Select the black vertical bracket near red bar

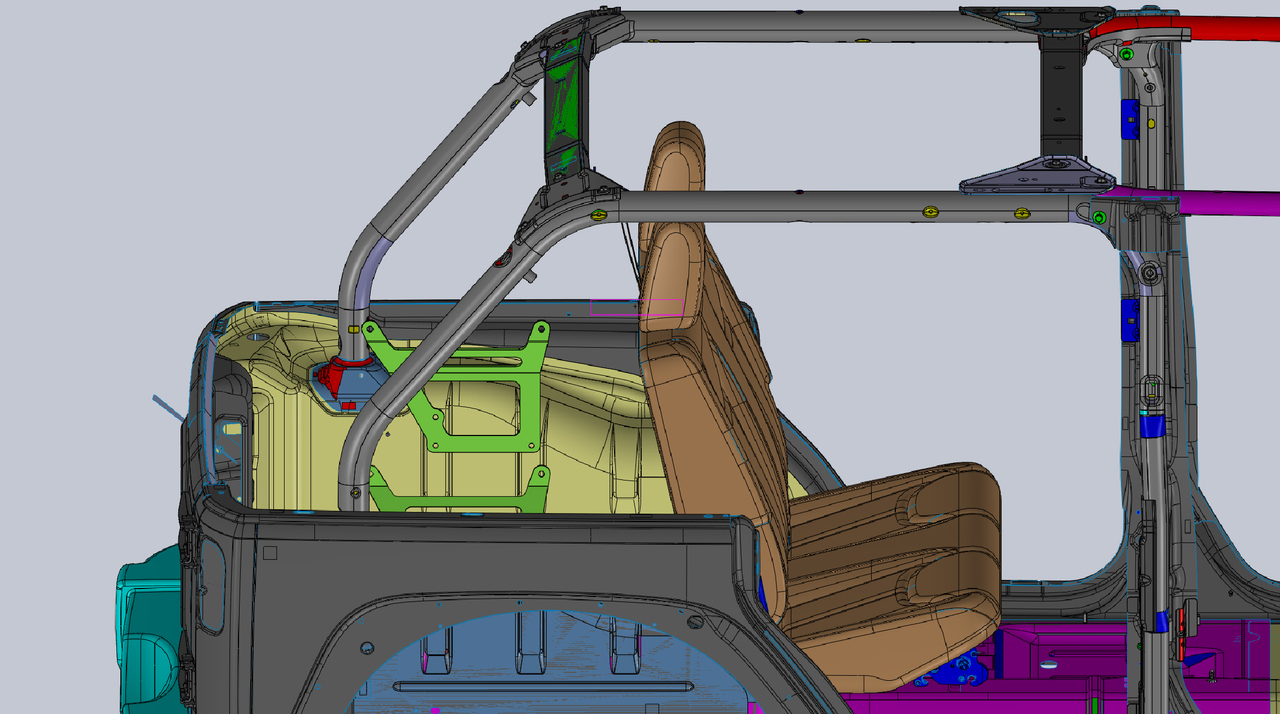(x=1062, y=95)
